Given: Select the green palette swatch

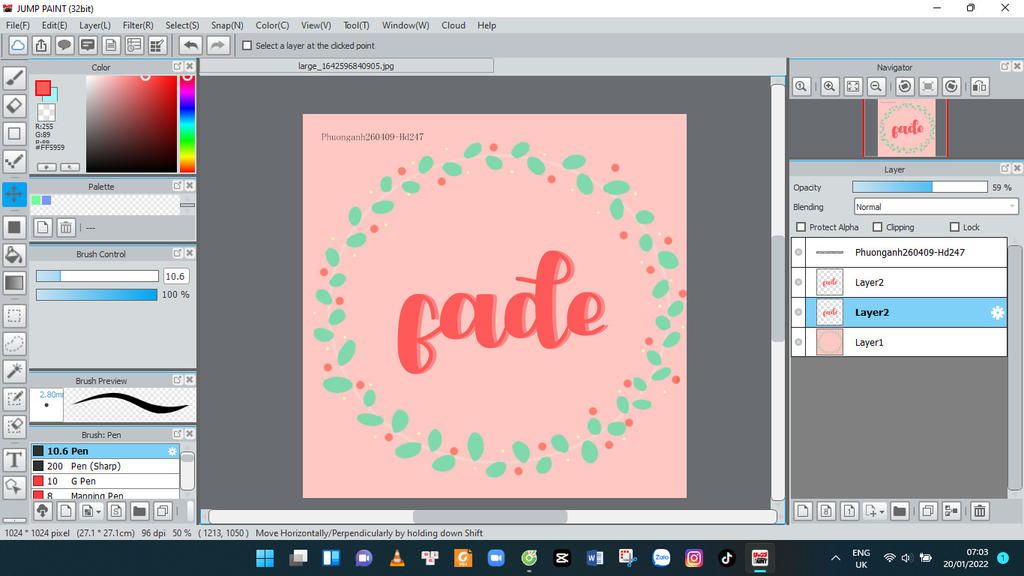Looking at the screenshot, I should click(x=36, y=200).
